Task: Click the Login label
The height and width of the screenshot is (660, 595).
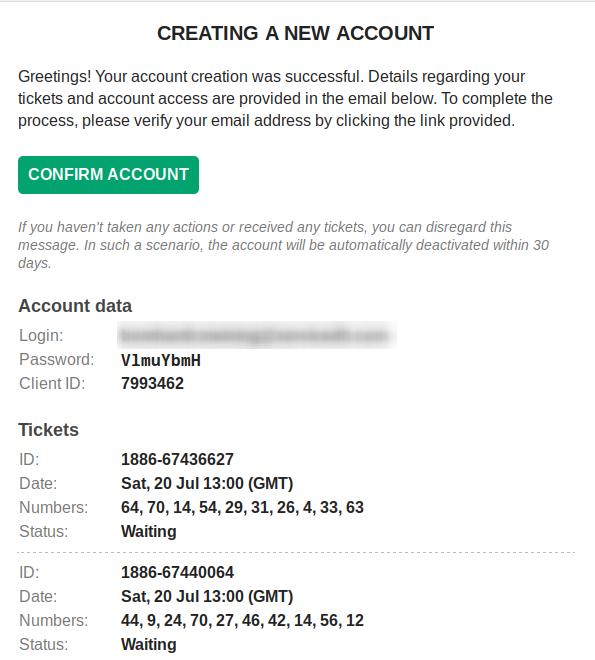Action: (x=41, y=335)
